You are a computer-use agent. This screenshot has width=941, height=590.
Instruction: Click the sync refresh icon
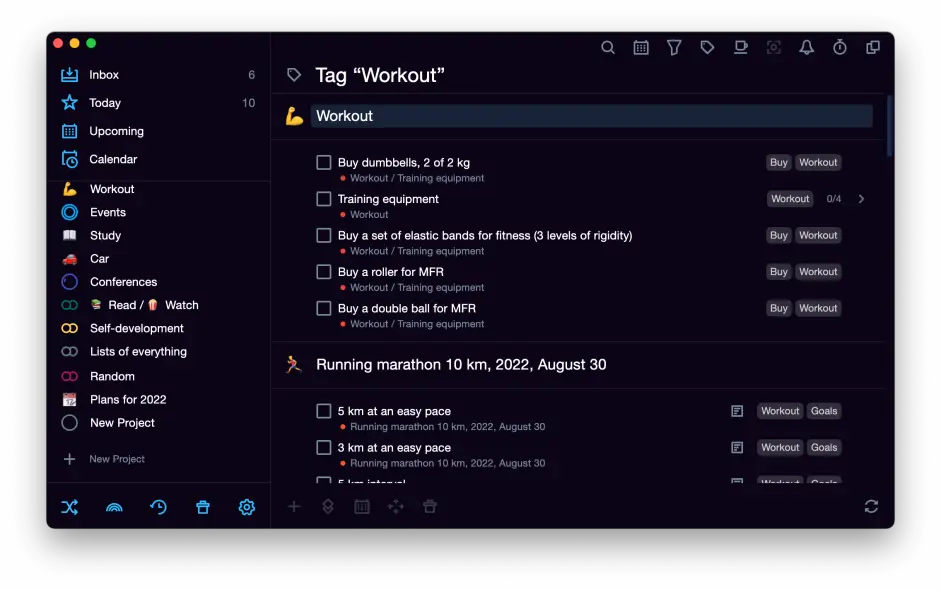871,507
